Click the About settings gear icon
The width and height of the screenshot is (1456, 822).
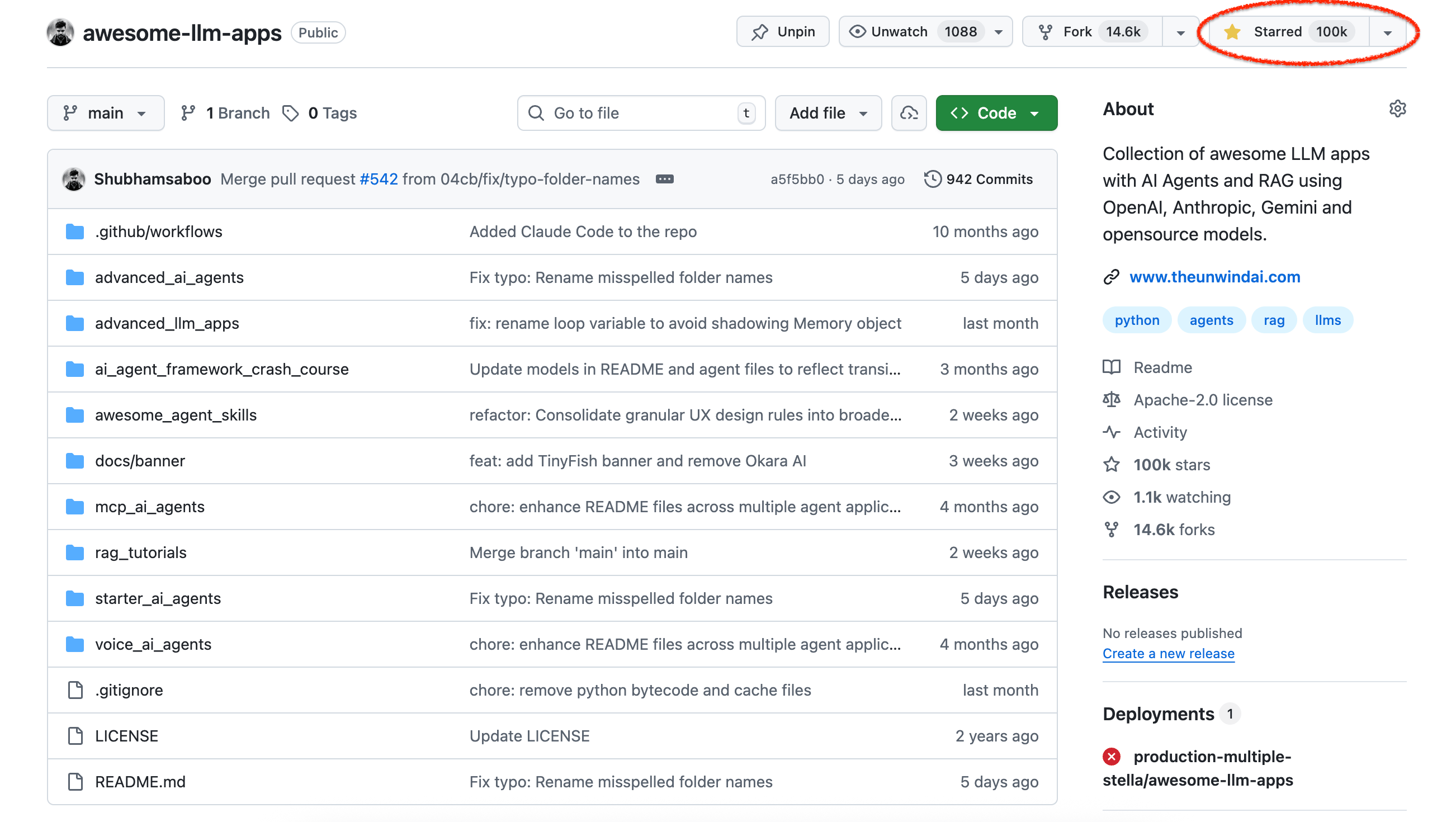click(x=1397, y=108)
